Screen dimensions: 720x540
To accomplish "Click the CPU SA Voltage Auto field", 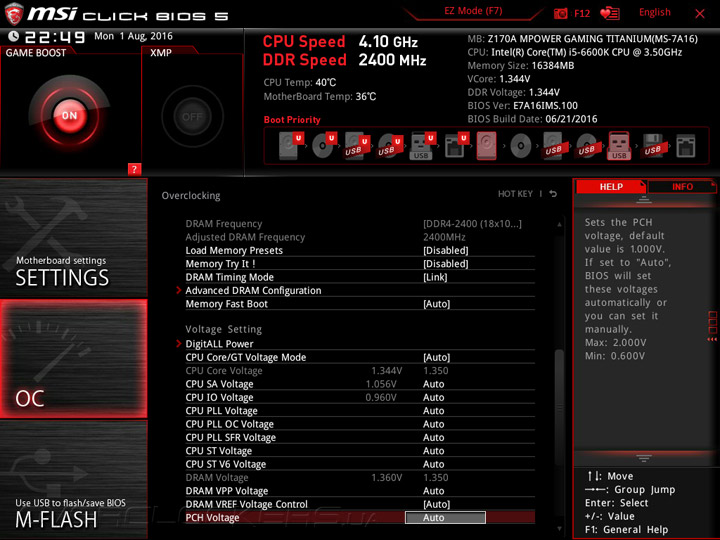I will pos(433,384).
